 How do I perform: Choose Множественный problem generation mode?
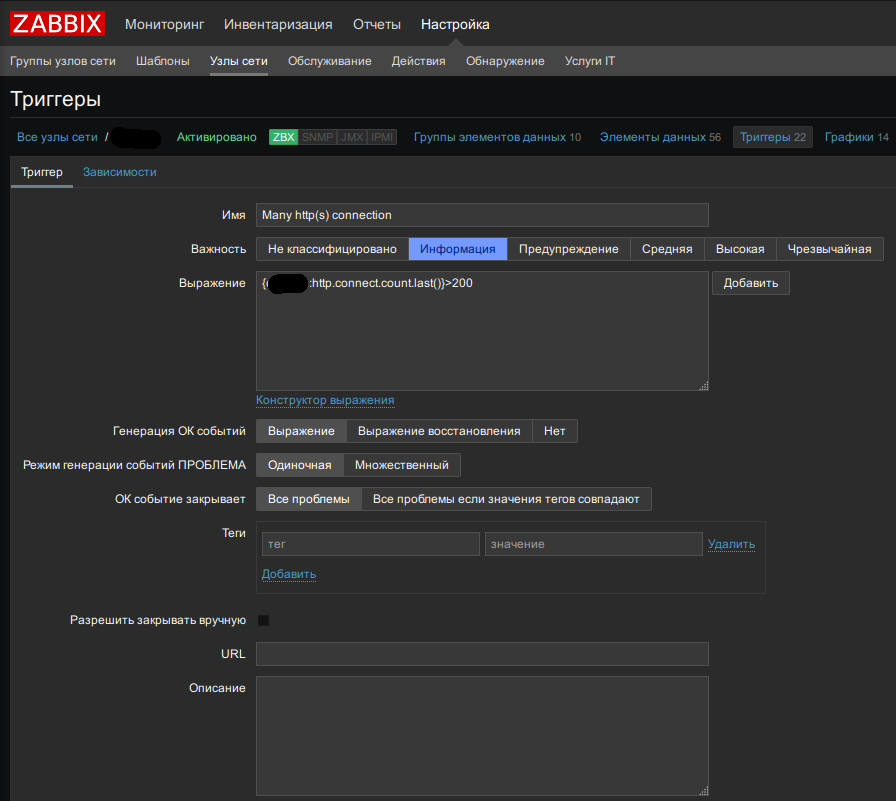402,465
